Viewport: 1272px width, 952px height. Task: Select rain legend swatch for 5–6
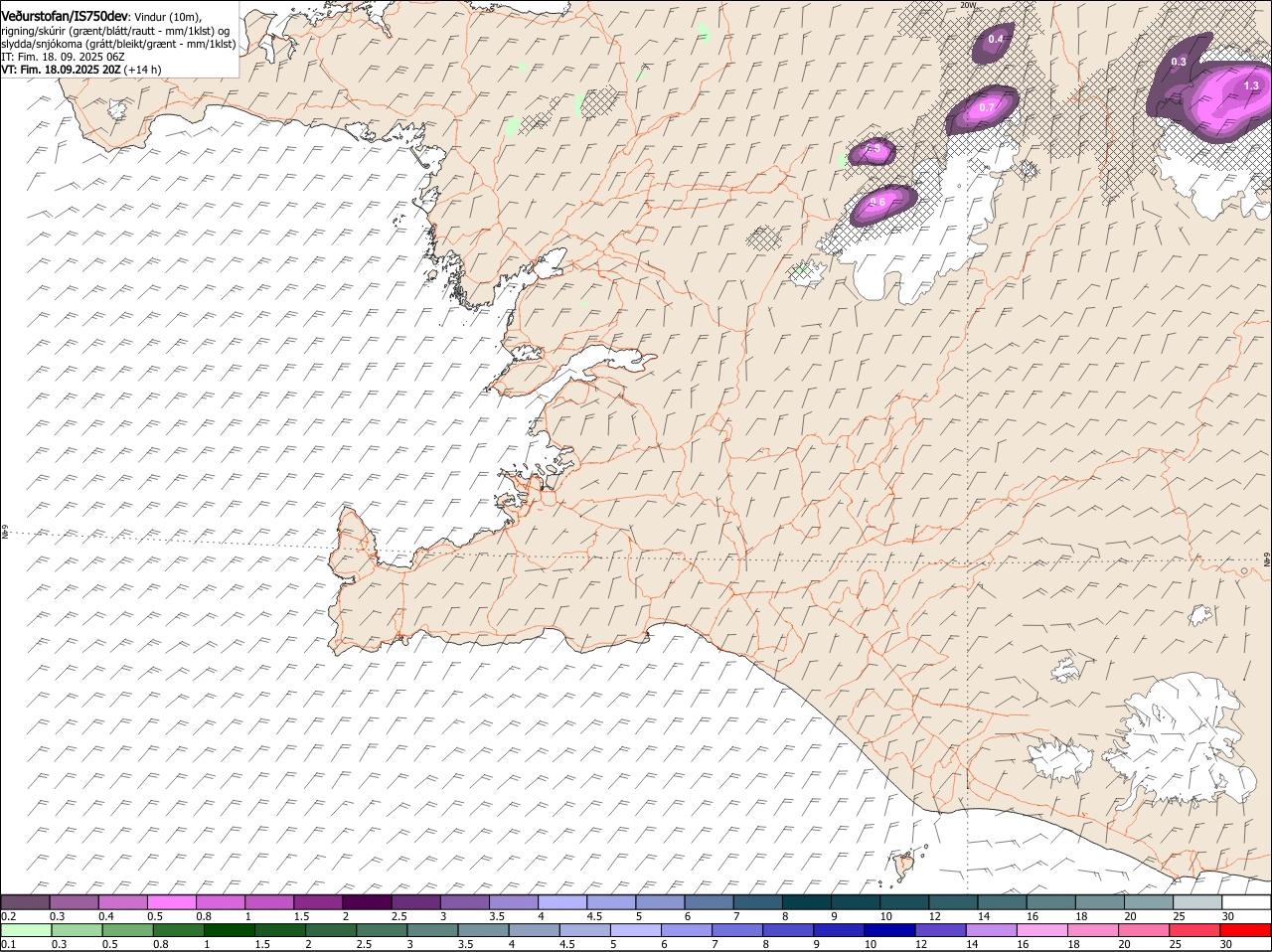[x=635, y=930]
